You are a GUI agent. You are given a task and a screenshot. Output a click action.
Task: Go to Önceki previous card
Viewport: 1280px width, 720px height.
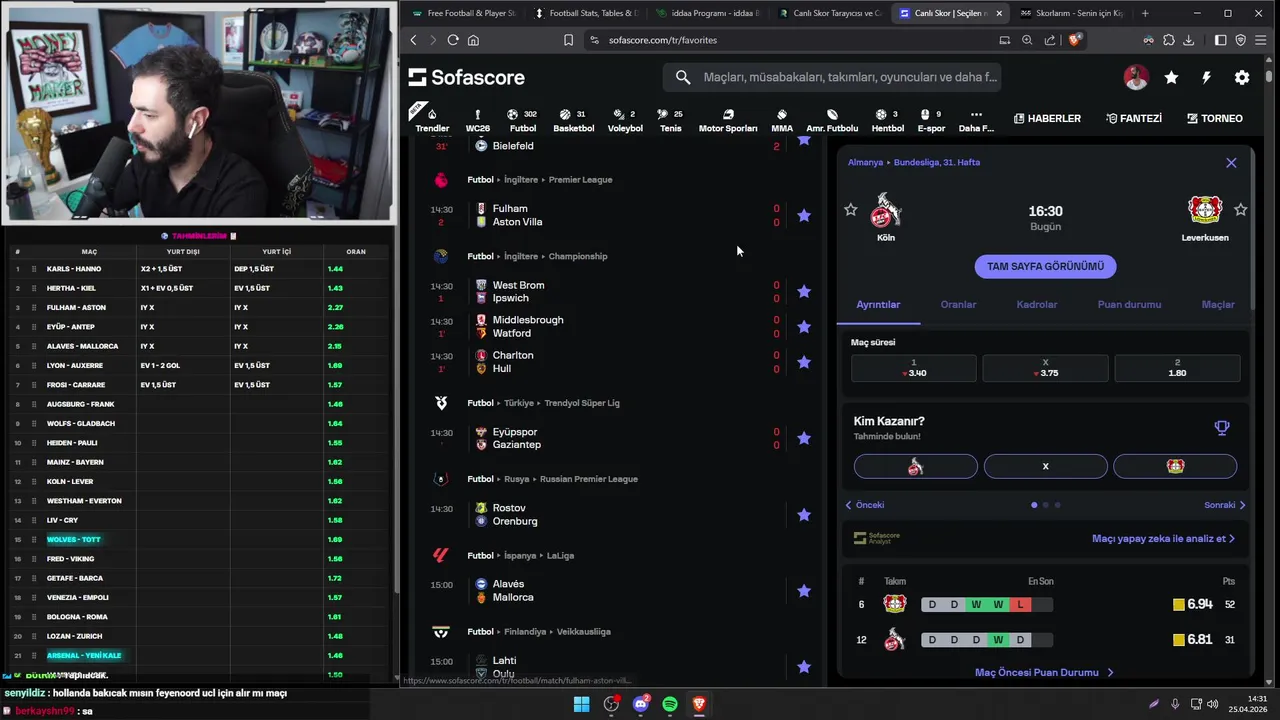[865, 505]
